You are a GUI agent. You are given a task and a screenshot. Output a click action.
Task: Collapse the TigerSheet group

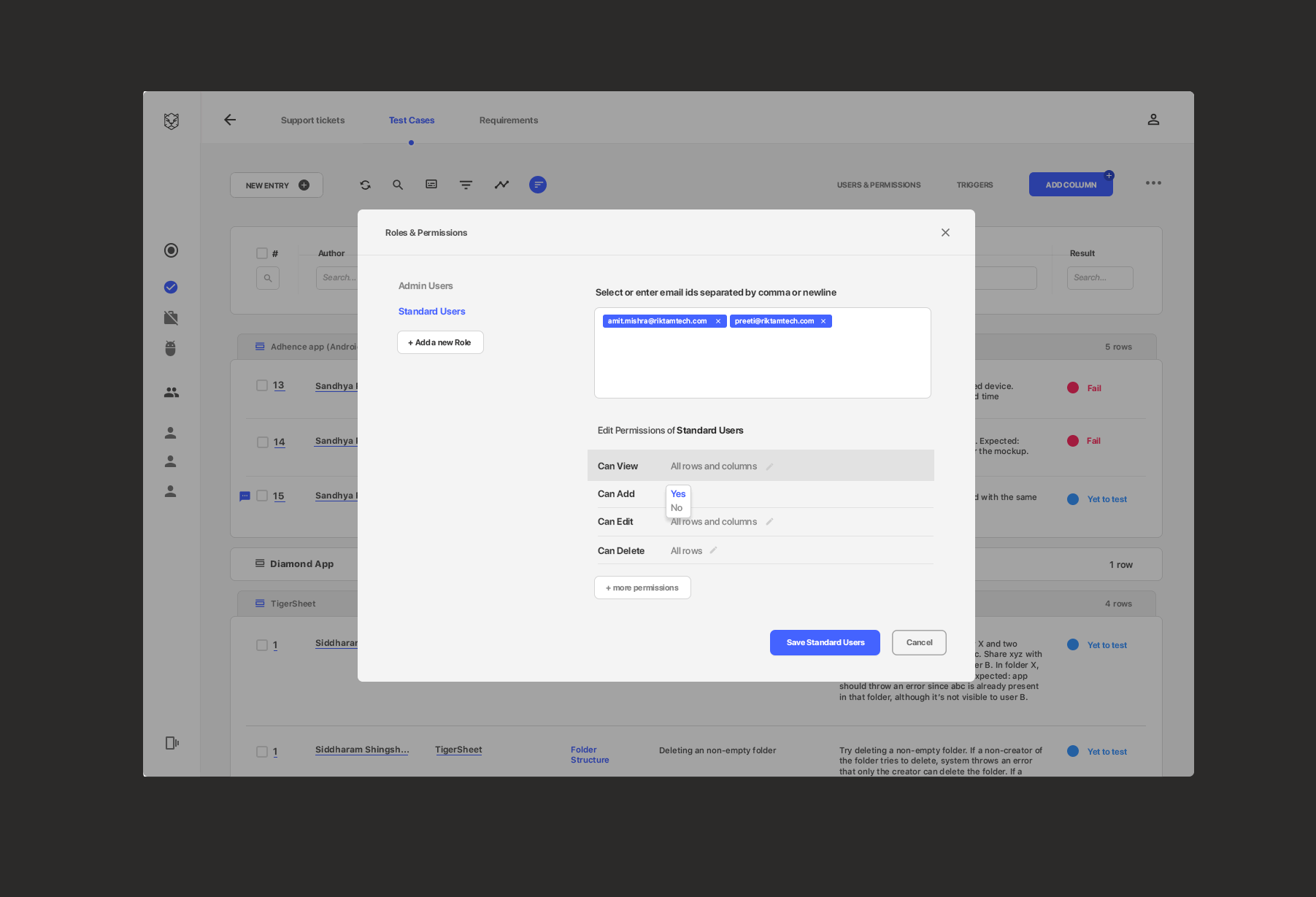click(260, 604)
